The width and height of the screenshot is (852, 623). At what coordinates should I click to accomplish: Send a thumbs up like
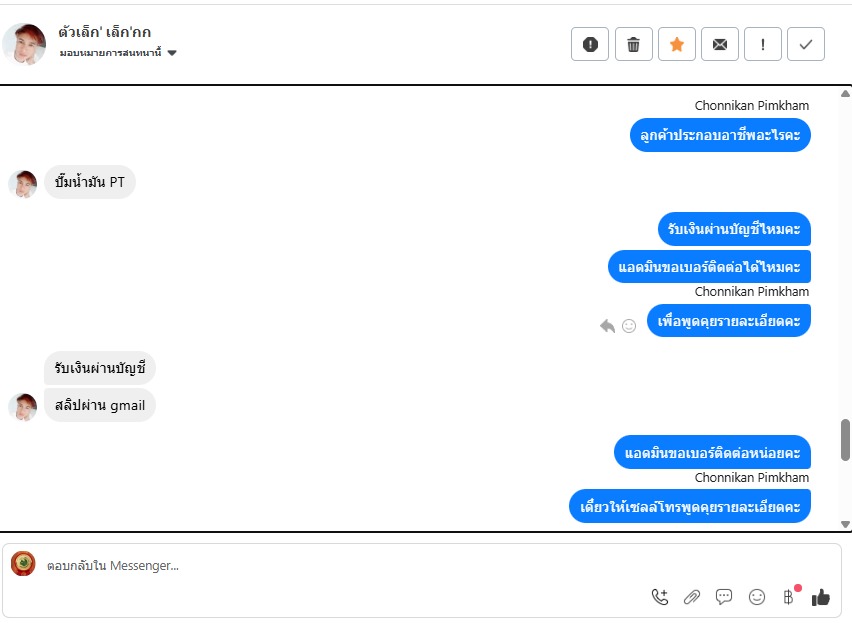pyautogui.click(x=820, y=597)
